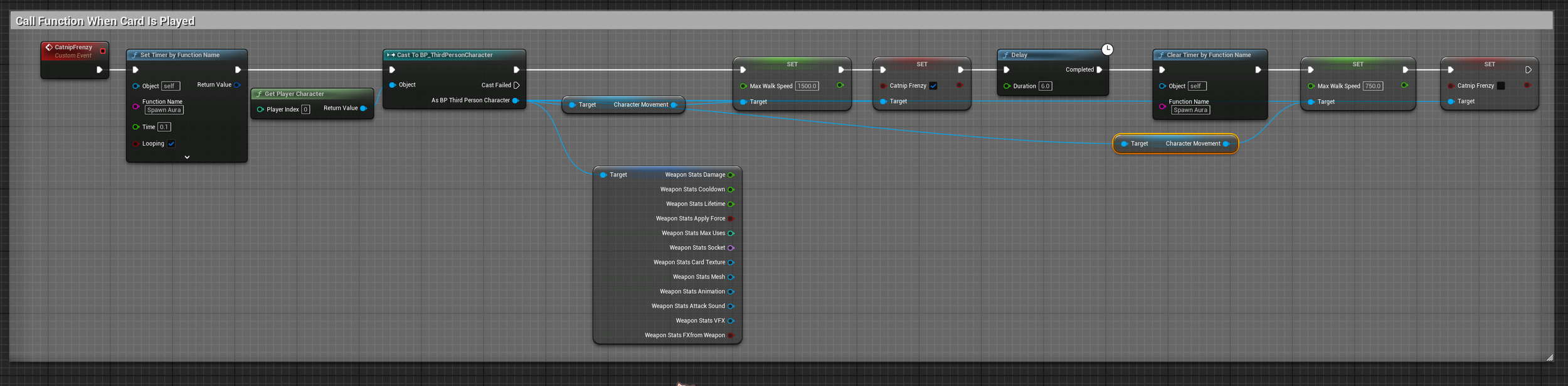
Task: Click the Weapon Stats Card Texture output pin
Action: point(731,262)
